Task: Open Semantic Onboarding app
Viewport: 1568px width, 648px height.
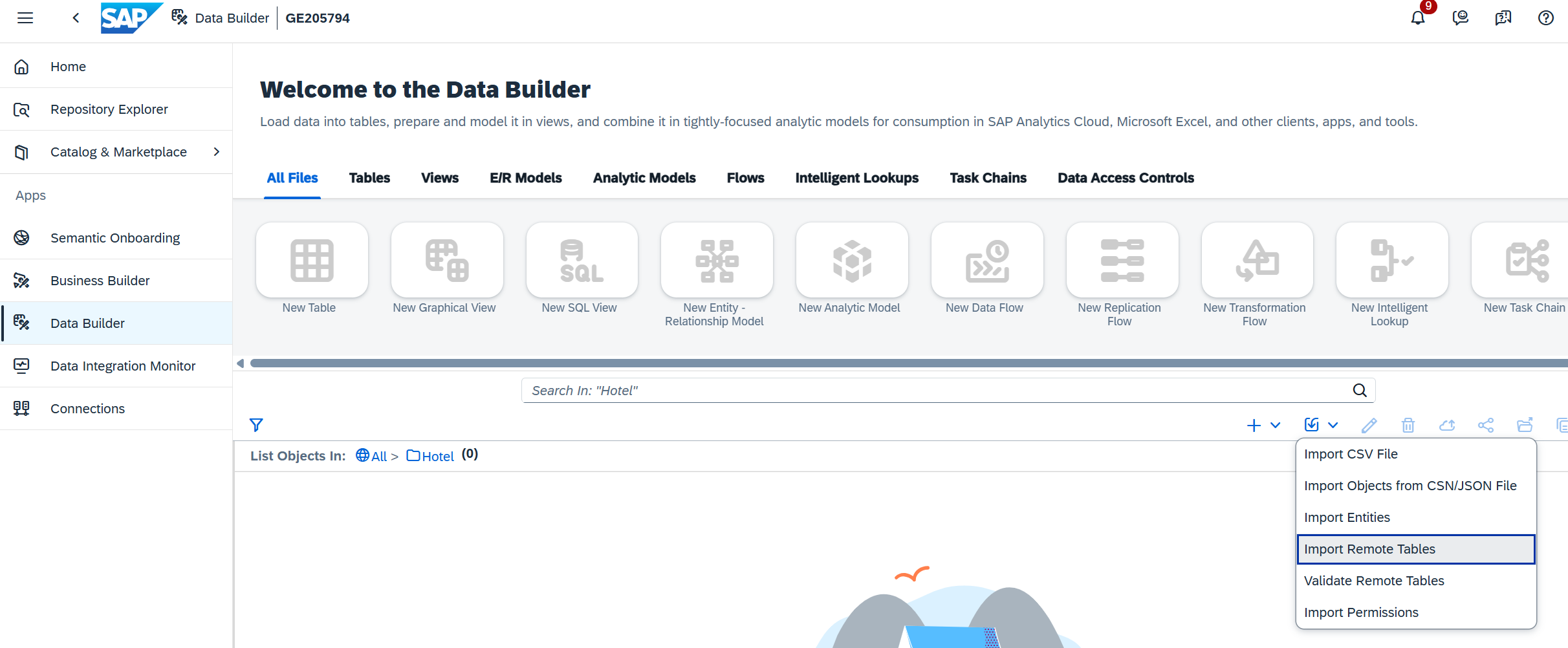Action: click(116, 238)
